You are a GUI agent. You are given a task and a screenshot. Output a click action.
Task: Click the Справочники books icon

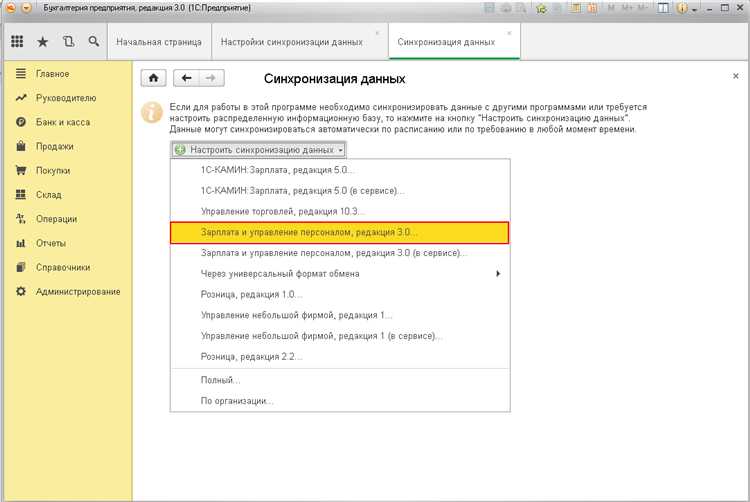21,267
